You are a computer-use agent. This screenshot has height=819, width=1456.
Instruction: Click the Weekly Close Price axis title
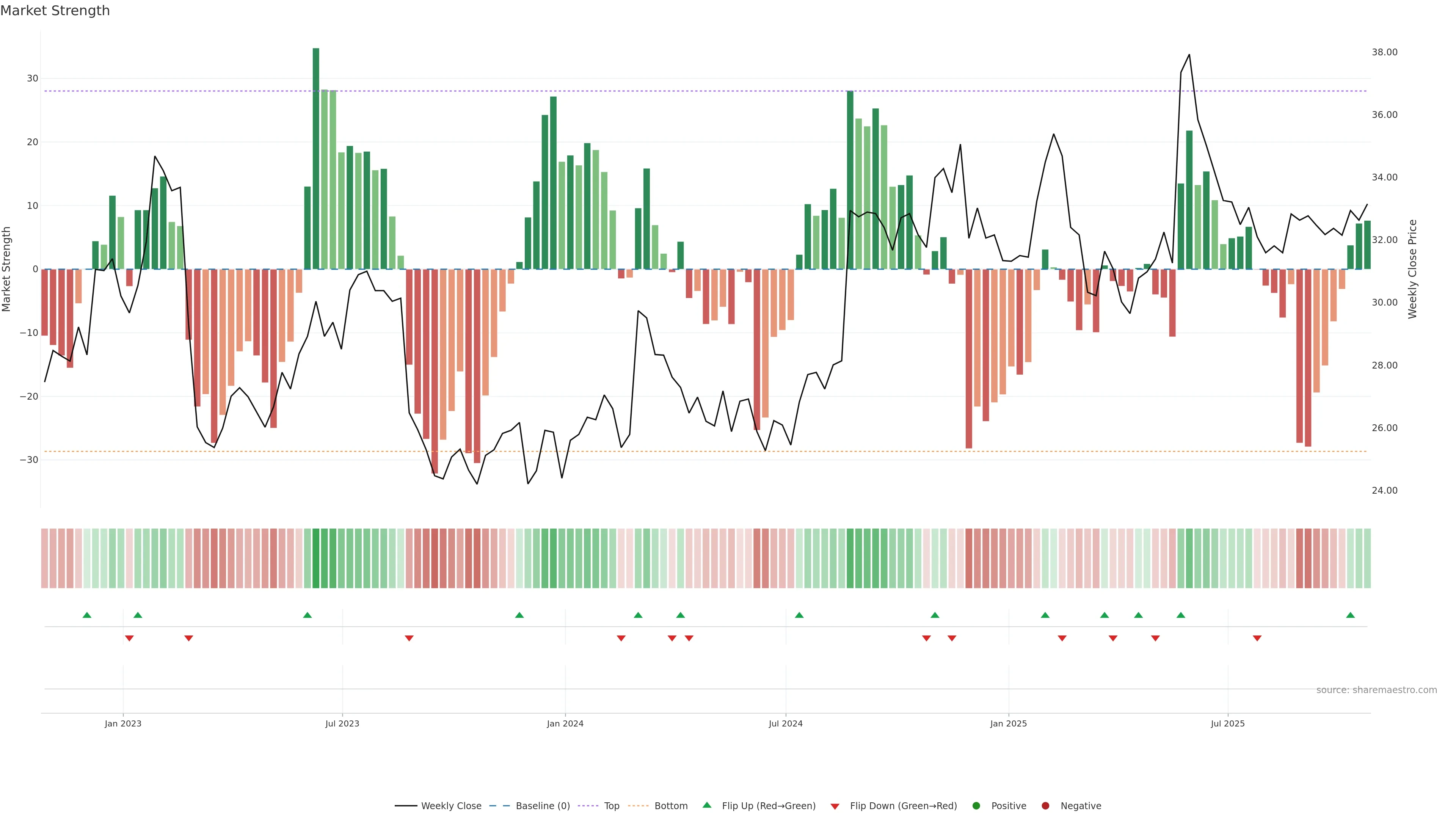[1412, 269]
